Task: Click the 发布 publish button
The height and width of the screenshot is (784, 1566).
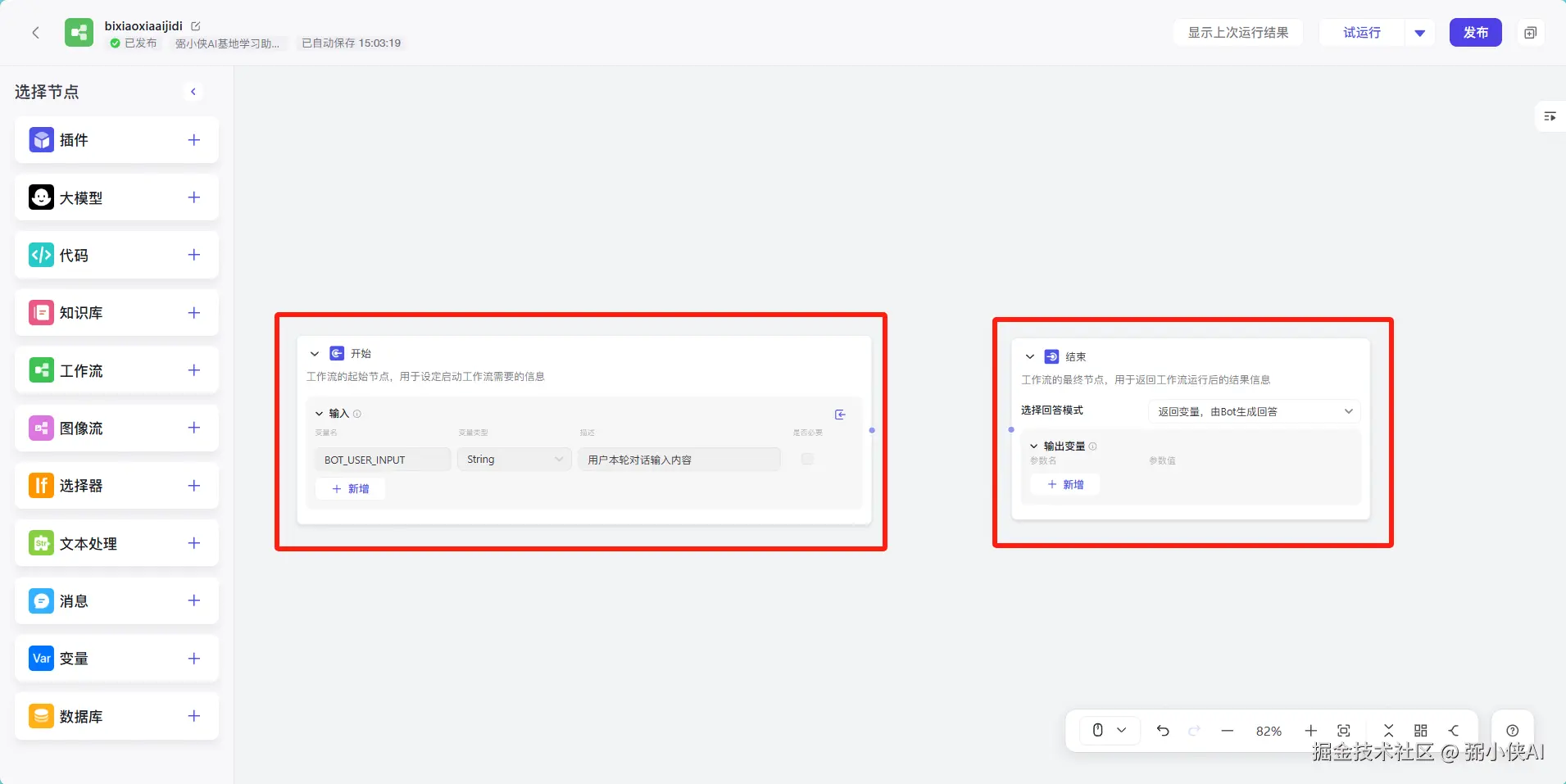Action: click(x=1475, y=33)
